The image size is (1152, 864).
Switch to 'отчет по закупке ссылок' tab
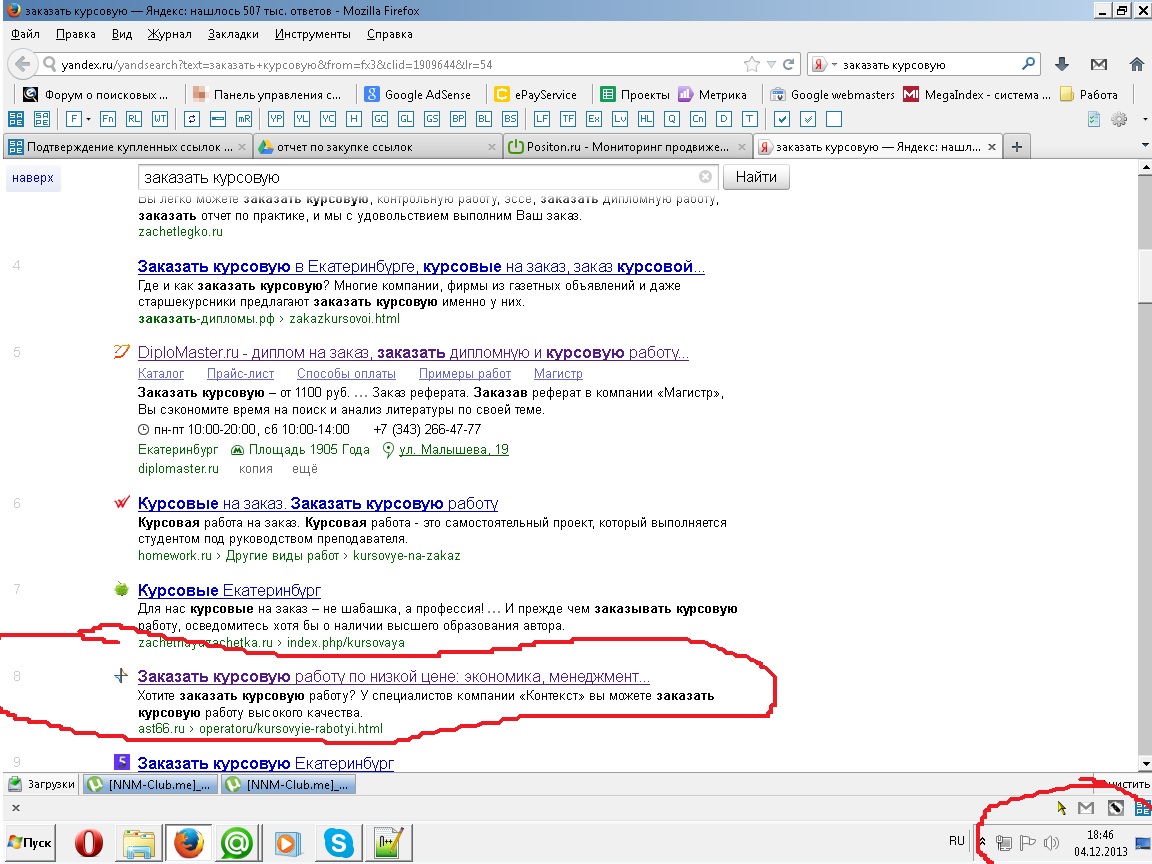[378, 147]
